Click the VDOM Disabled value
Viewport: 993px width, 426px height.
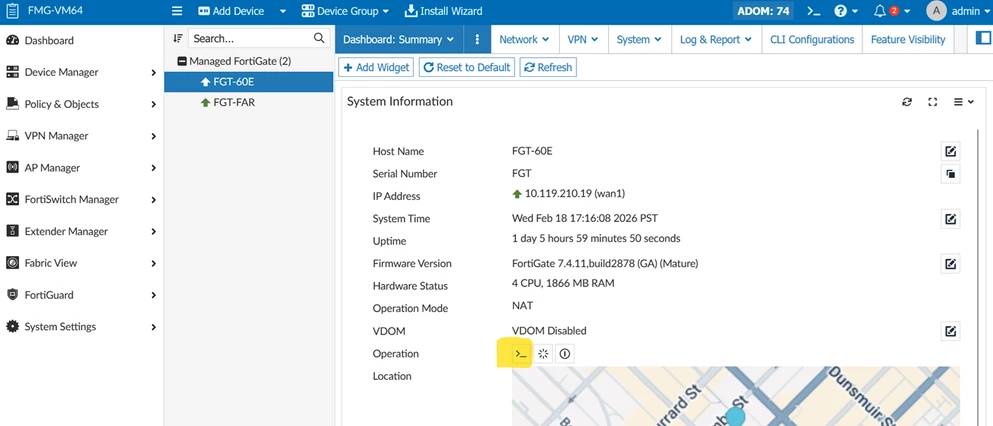coord(549,330)
